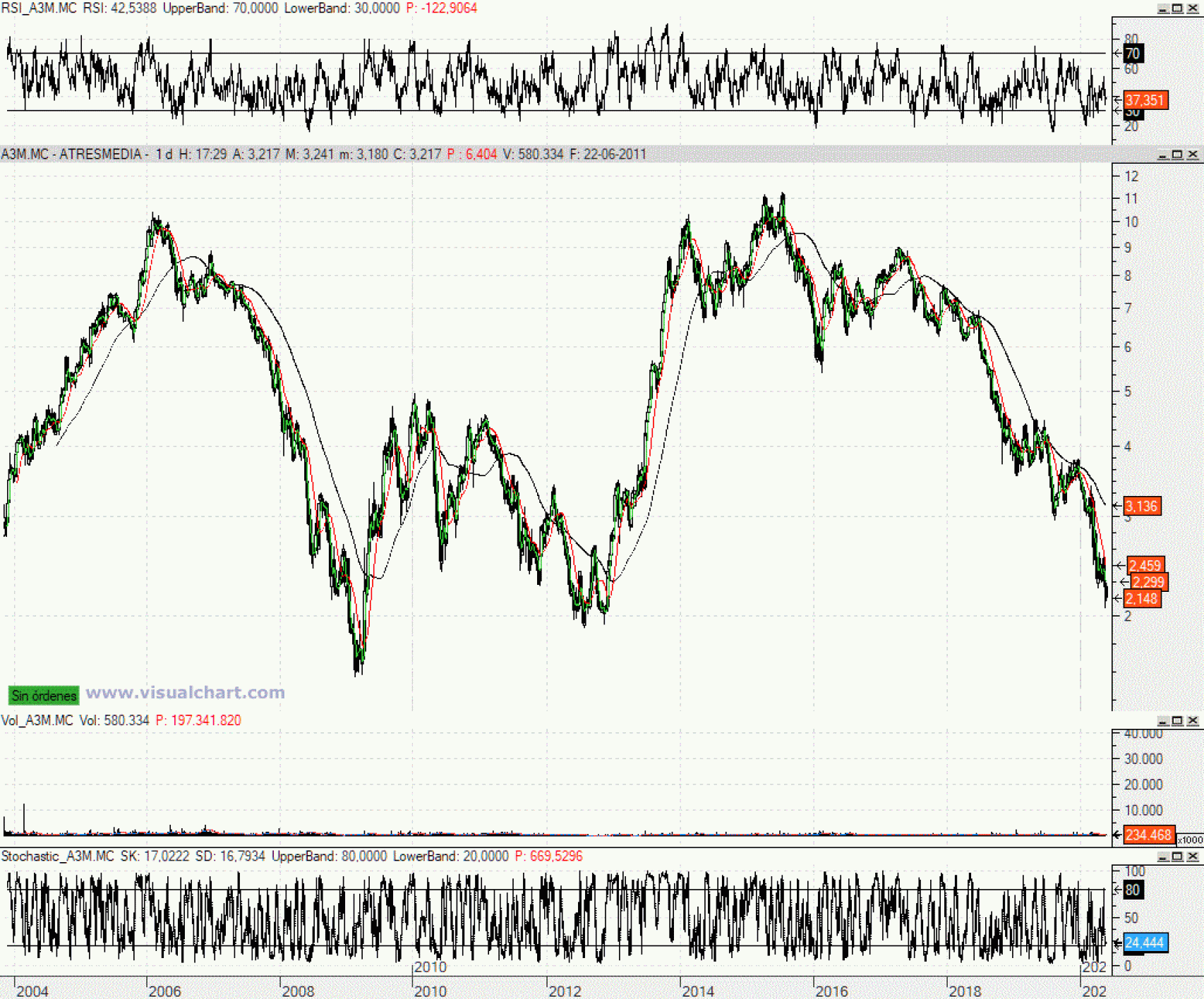Click the green 'Sin órdenes' button
The height and width of the screenshot is (999, 1204).
pos(44,696)
